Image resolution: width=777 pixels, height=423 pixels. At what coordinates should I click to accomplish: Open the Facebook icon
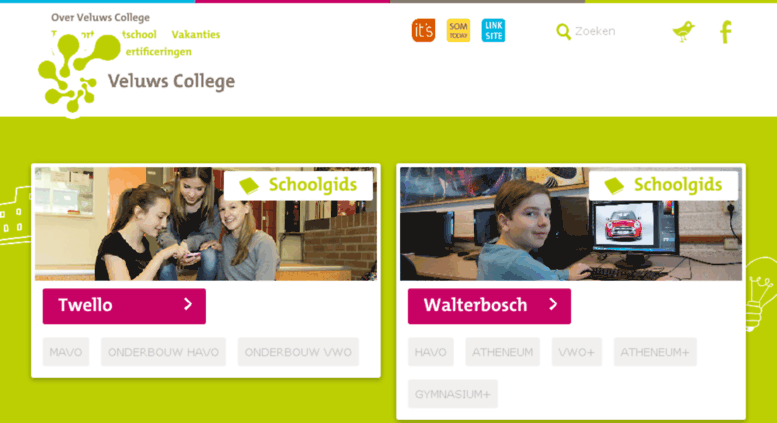(x=726, y=32)
